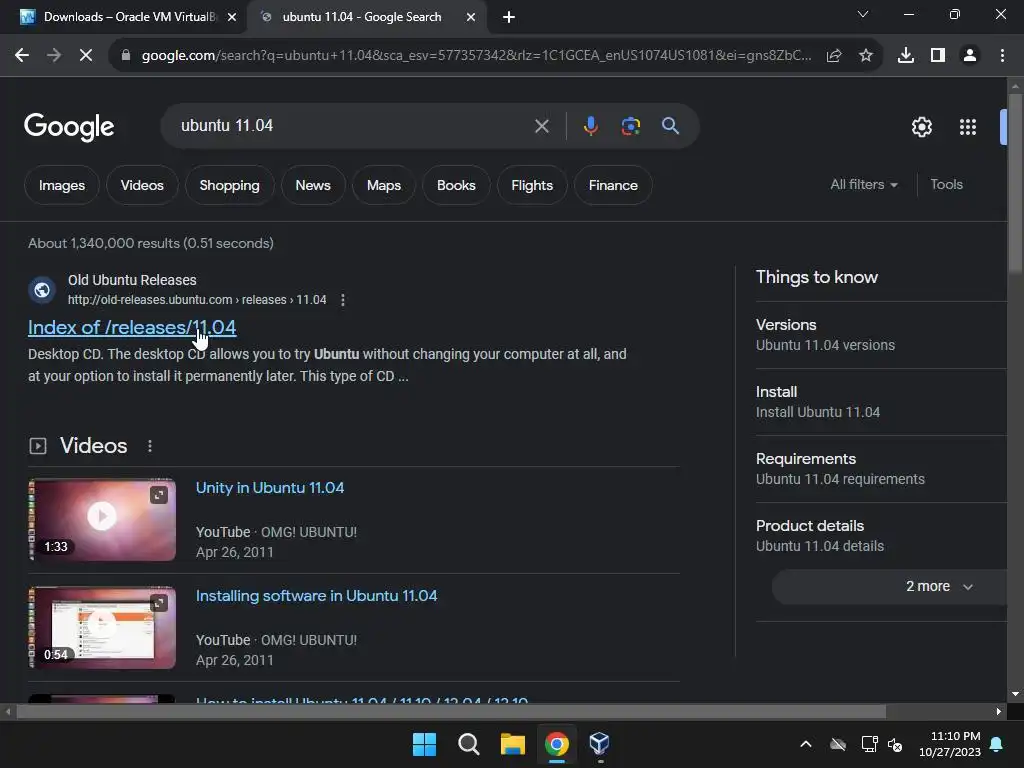1024x768 pixels.
Task: Select the ubuntu 11.04 Google Search tab
Action: pos(366,17)
